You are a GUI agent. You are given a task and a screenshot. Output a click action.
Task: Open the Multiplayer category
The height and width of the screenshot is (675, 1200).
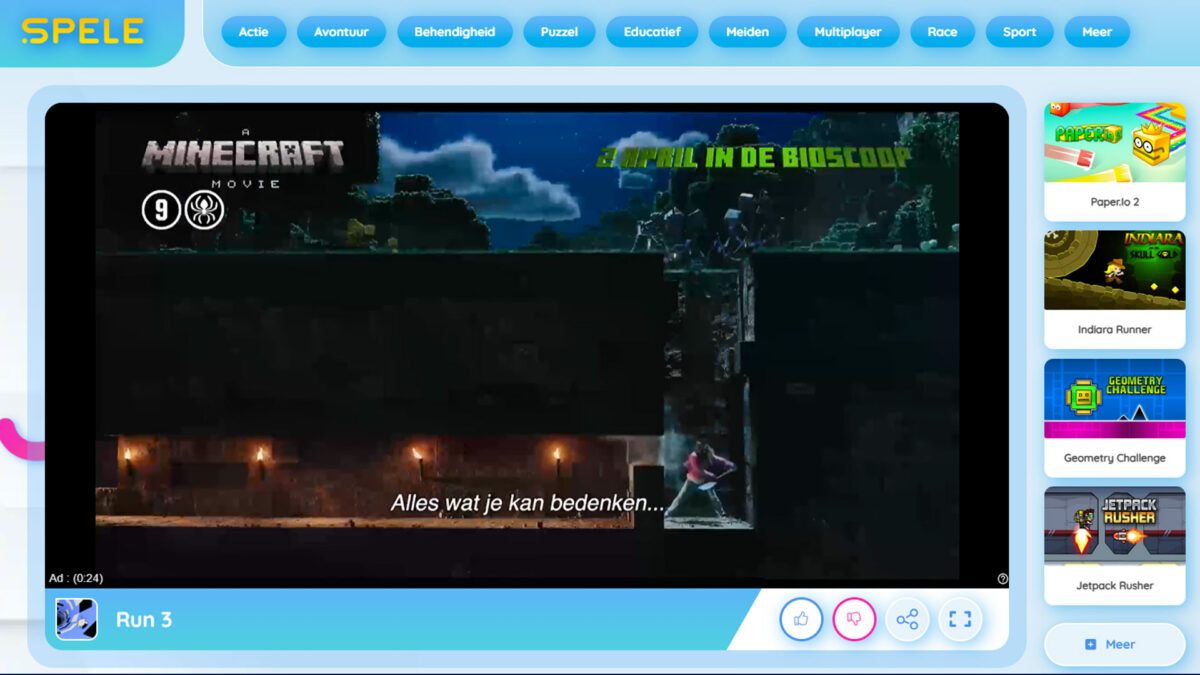pyautogui.click(x=848, y=32)
